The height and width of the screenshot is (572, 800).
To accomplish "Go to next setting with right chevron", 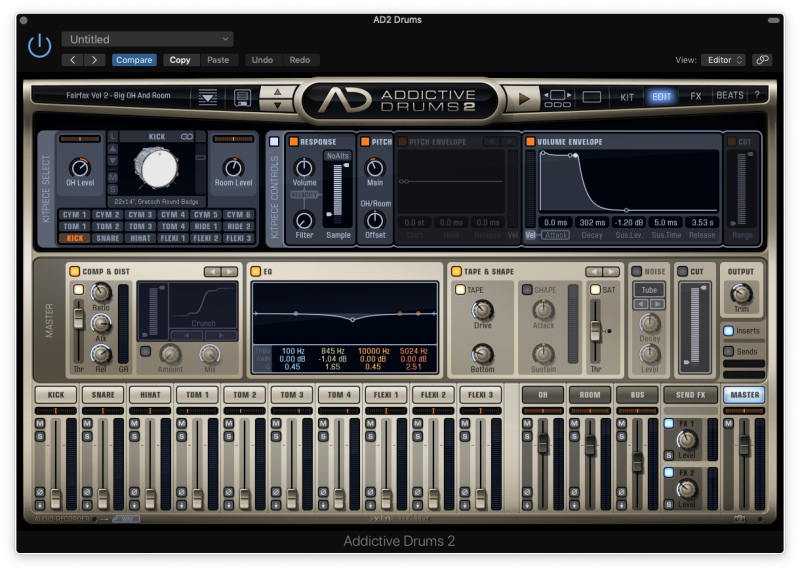I will point(94,60).
